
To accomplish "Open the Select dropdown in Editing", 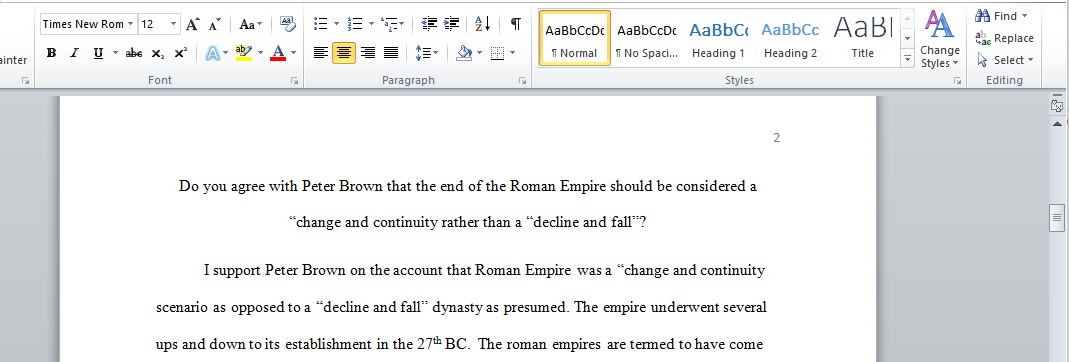I will click(1005, 60).
